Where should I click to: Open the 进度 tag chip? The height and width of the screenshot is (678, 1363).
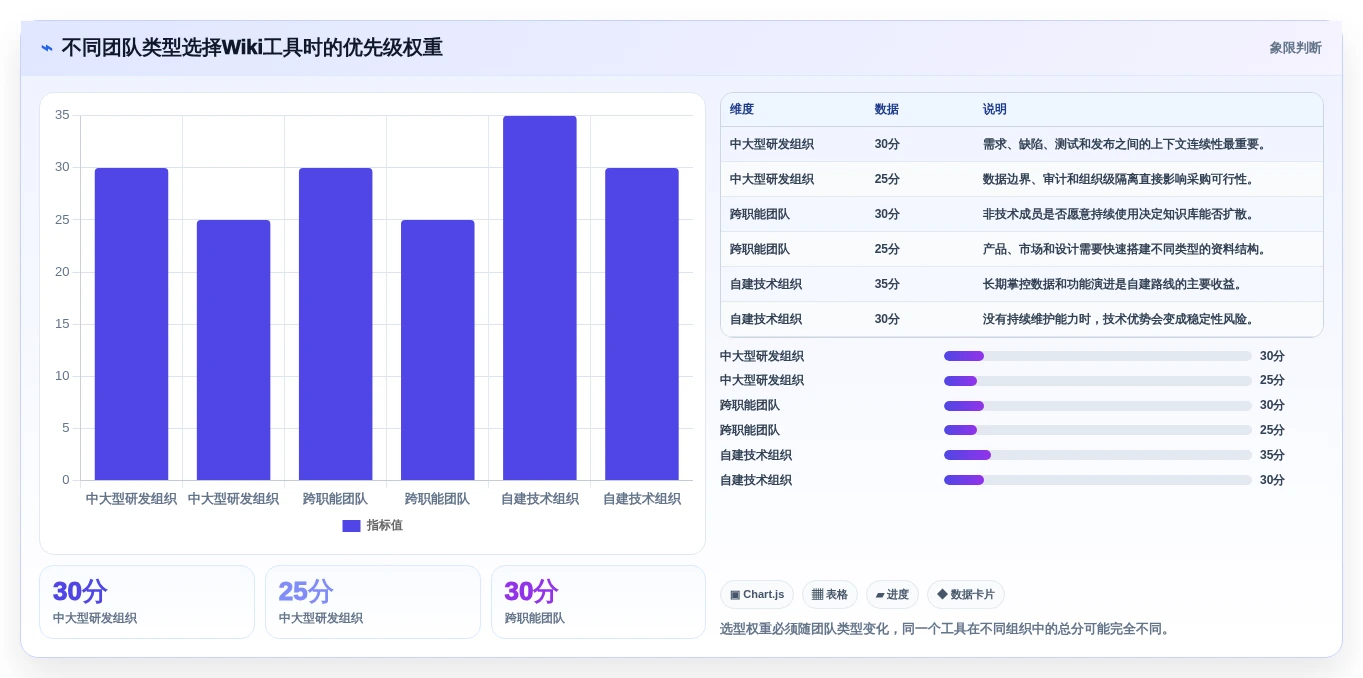pyautogui.click(x=892, y=595)
